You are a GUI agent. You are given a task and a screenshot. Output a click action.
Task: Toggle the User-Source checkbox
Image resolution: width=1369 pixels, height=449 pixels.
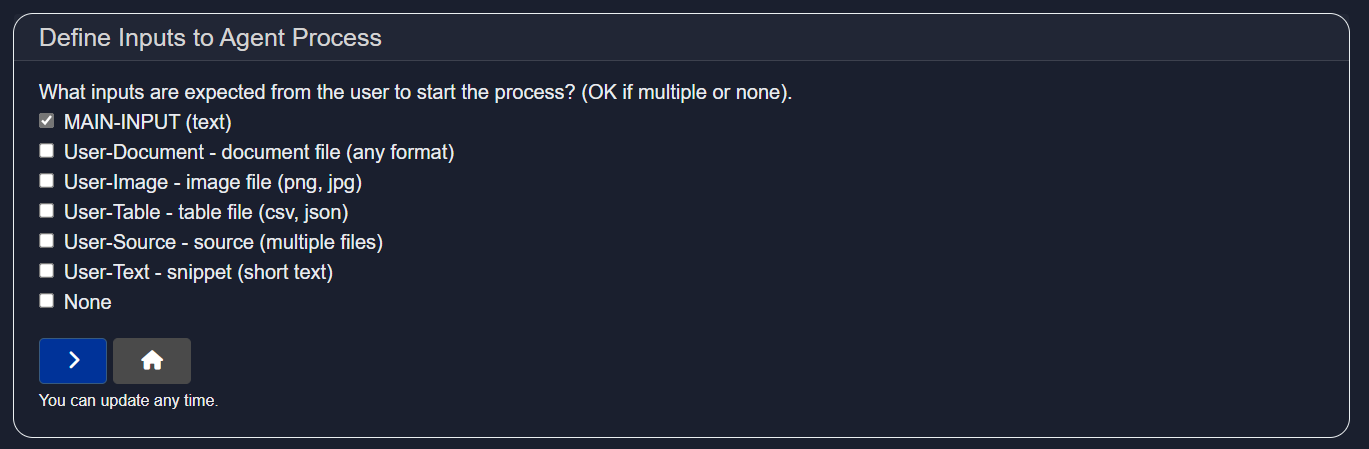(46, 241)
